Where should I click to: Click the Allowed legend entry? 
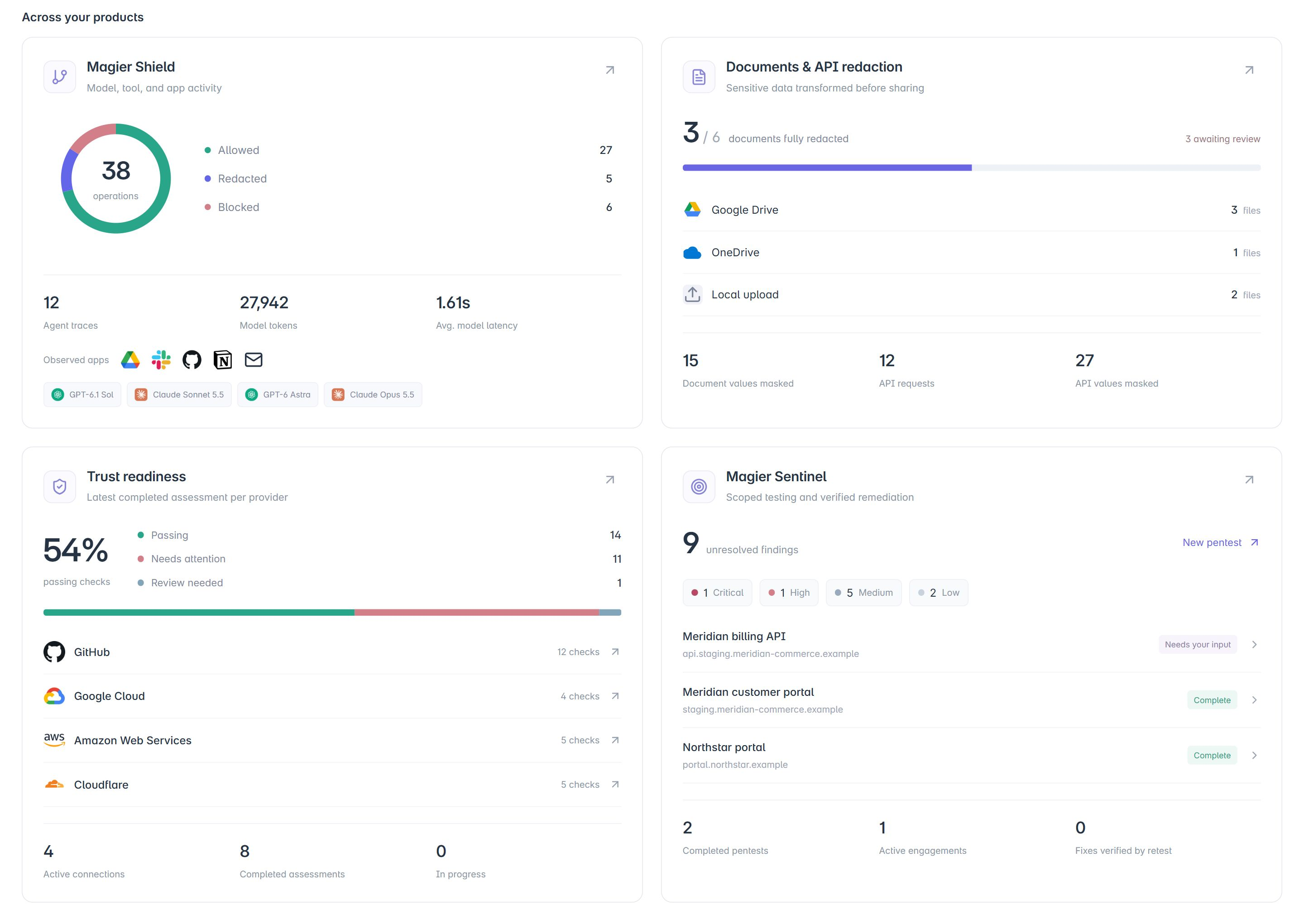408,150
